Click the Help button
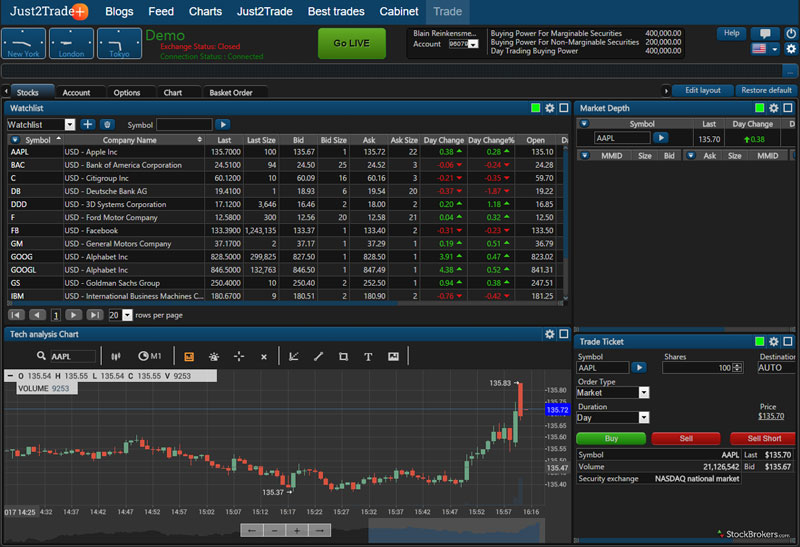800x547 pixels. [731, 33]
